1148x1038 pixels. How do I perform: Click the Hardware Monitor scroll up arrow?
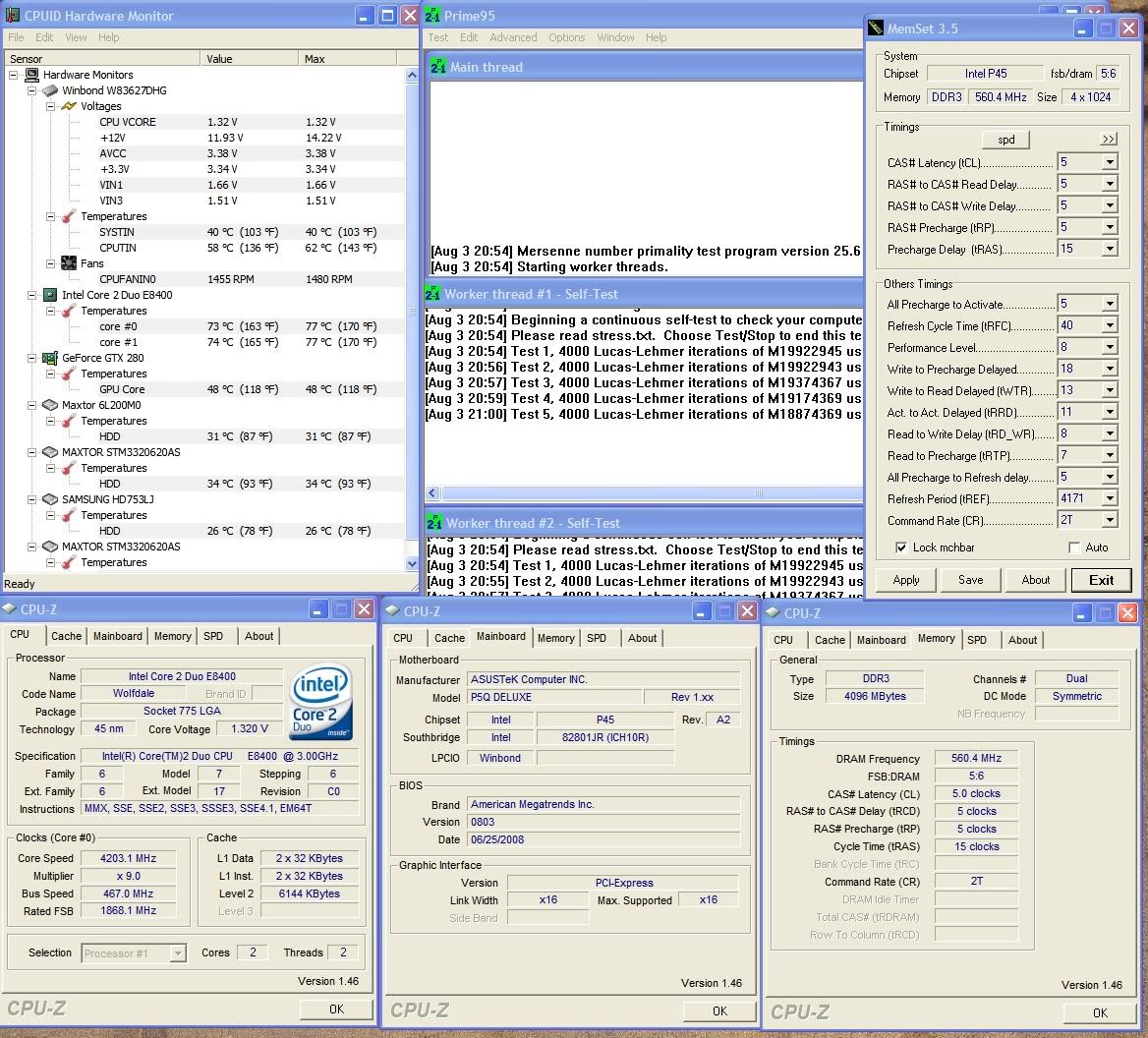(412, 75)
